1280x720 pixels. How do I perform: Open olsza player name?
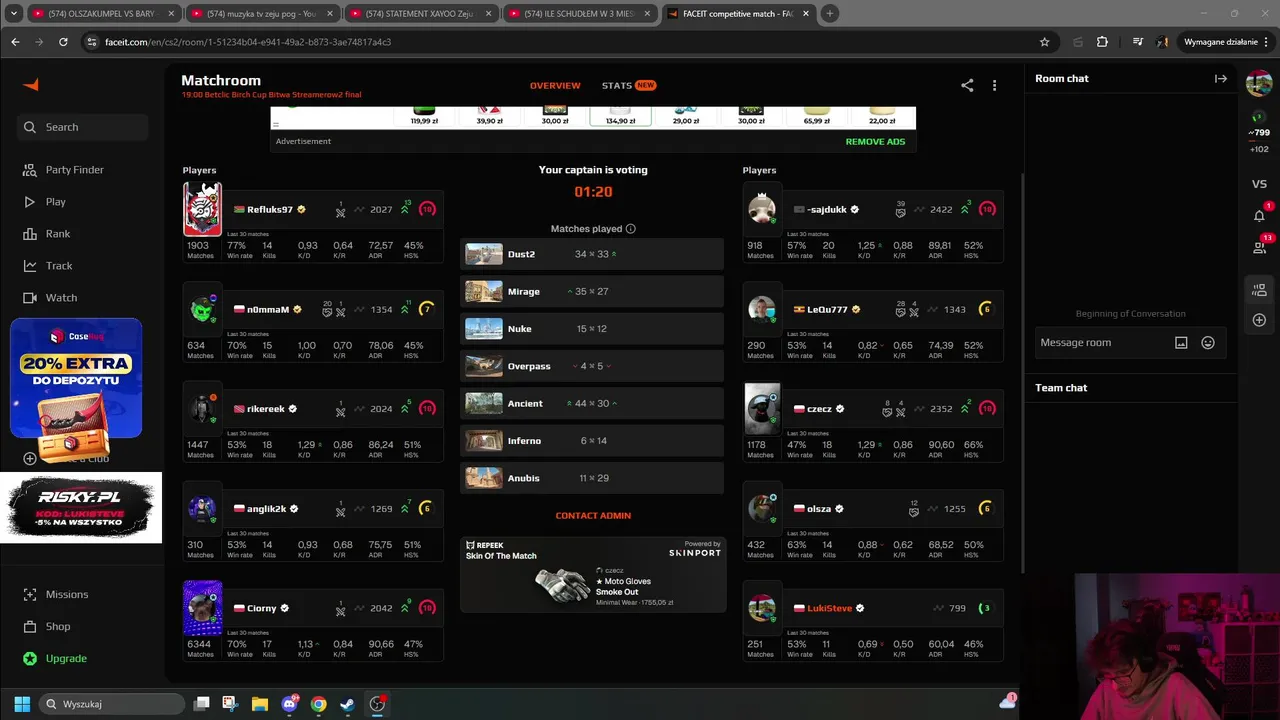tap(819, 509)
